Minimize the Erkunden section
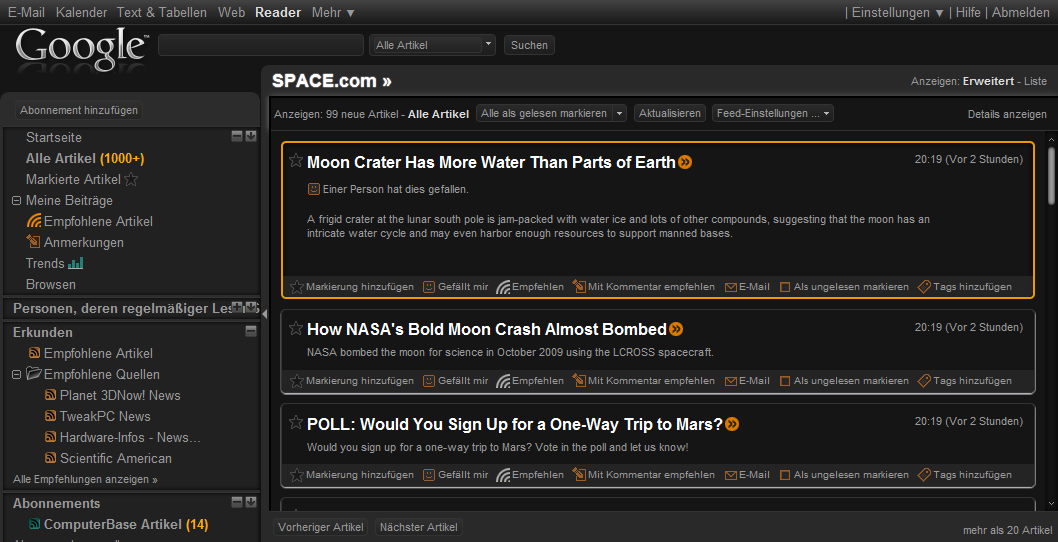This screenshot has width=1058, height=542. 251,331
